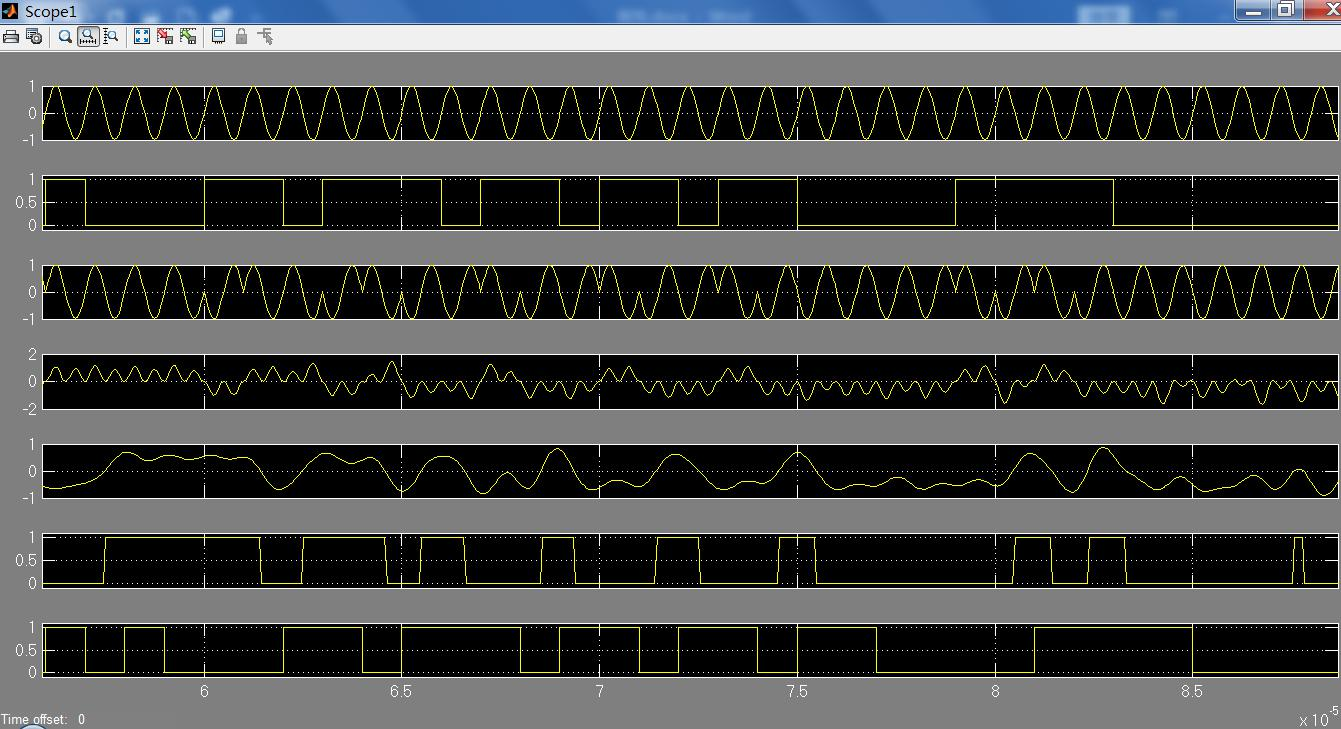Click inside the top sine wave plot
The height and width of the screenshot is (729, 1341).
(691, 113)
